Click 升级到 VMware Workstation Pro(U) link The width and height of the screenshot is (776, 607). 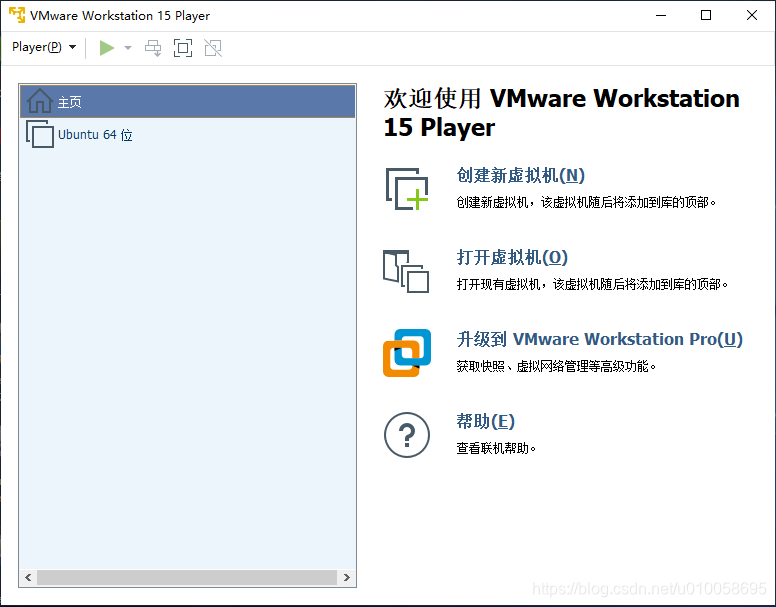click(x=599, y=339)
